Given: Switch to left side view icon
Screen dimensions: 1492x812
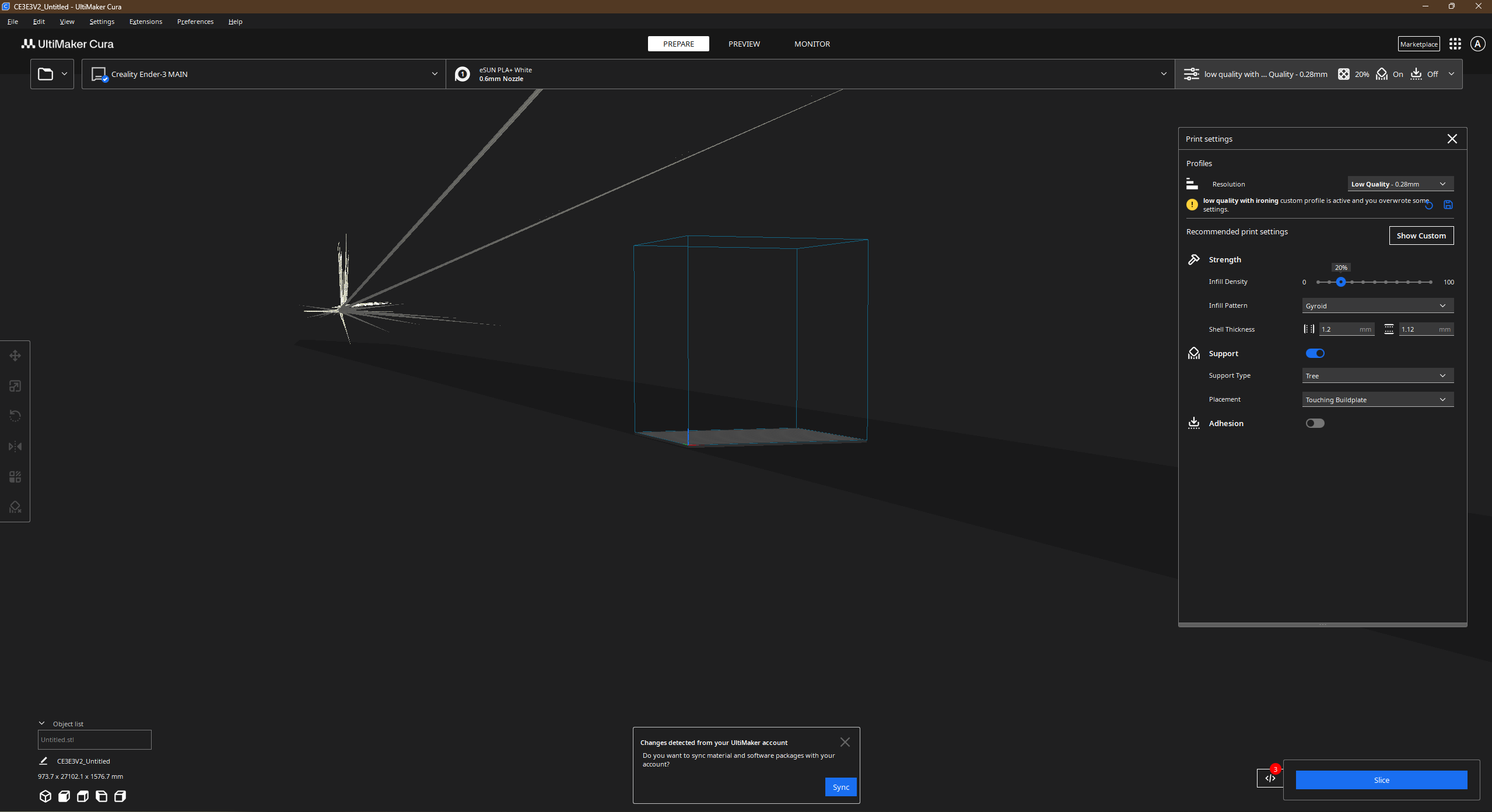Looking at the screenshot, I should (x=101, y=796).
